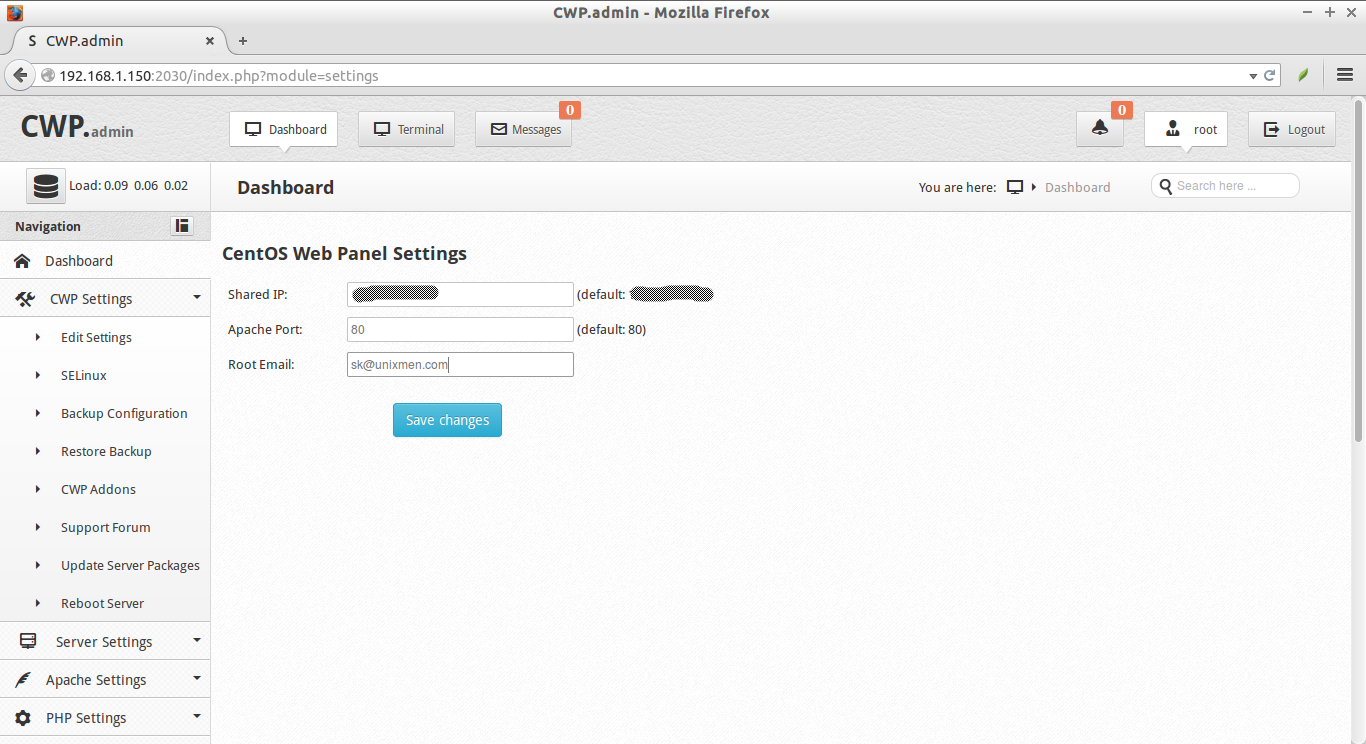Click the Root Email input field
Image resolution: width=1366 pixels, height=744 pixels.
[x=460, y=364]
